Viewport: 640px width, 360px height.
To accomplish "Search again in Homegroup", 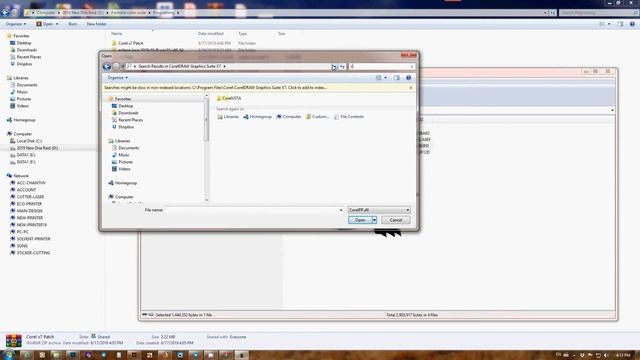I will (x=258, y=117).
